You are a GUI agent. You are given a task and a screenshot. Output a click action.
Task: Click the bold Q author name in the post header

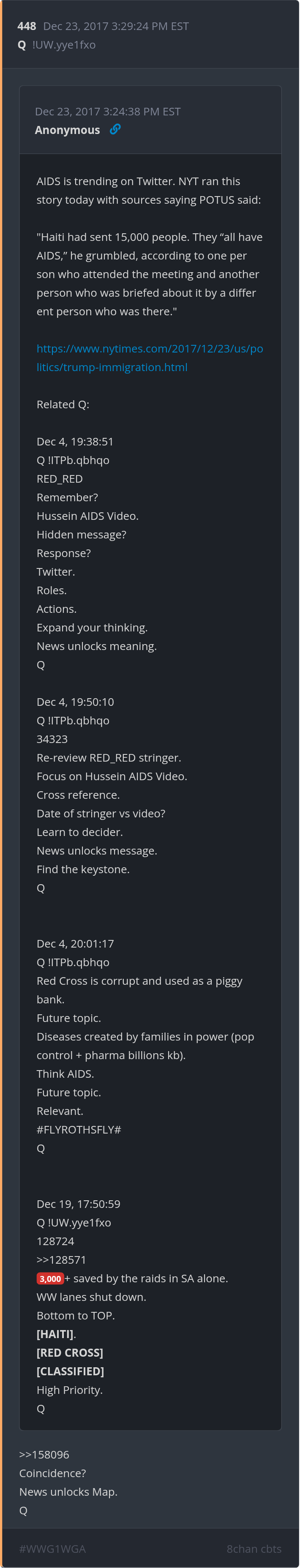[x=22, y=45]
